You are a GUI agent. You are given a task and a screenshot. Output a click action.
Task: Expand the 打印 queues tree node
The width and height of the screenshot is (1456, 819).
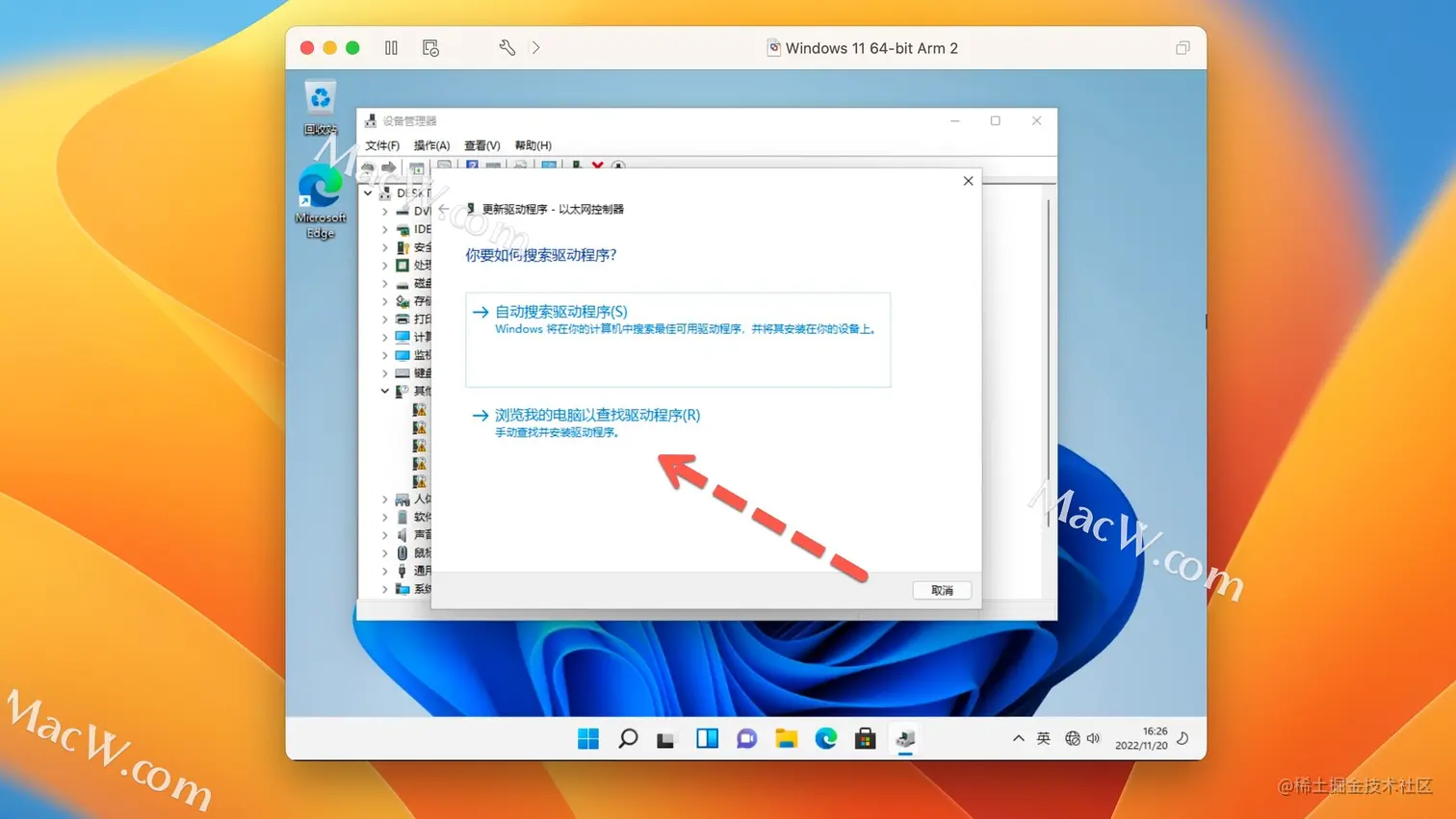tap(385, 319)
